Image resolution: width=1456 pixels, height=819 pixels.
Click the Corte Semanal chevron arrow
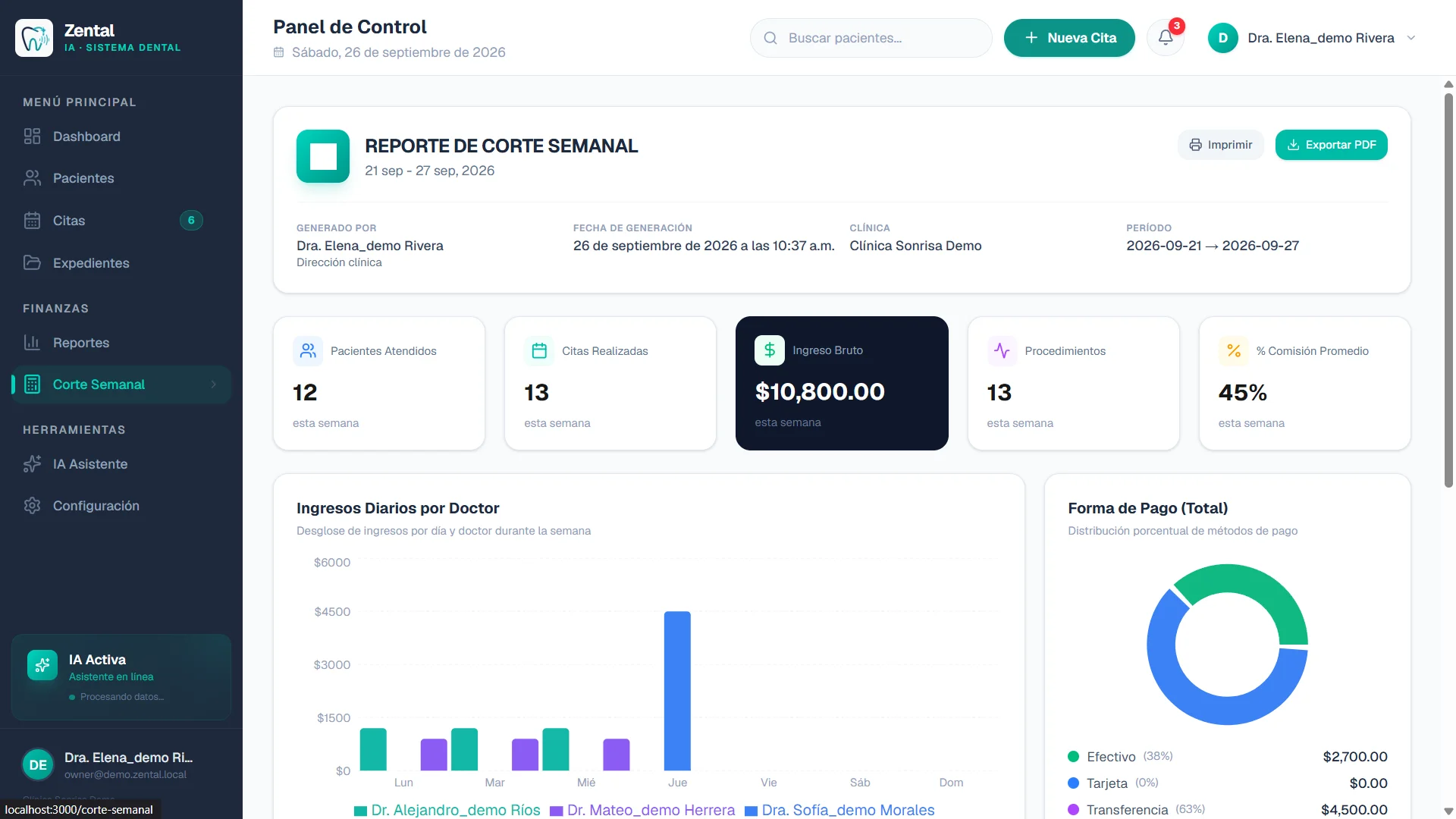pos(214,384)
